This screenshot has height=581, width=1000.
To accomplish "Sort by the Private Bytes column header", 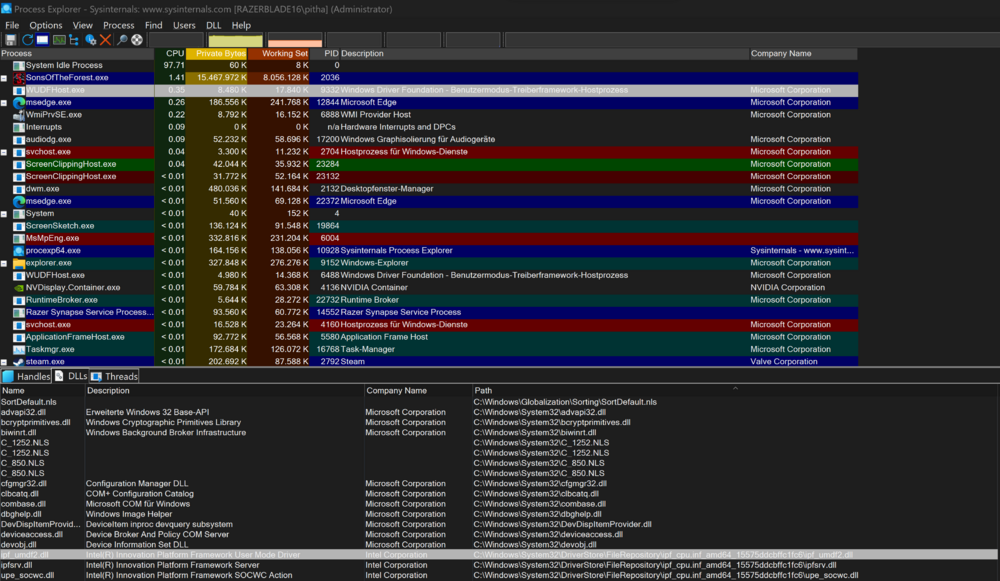I will tap(220, 53).
